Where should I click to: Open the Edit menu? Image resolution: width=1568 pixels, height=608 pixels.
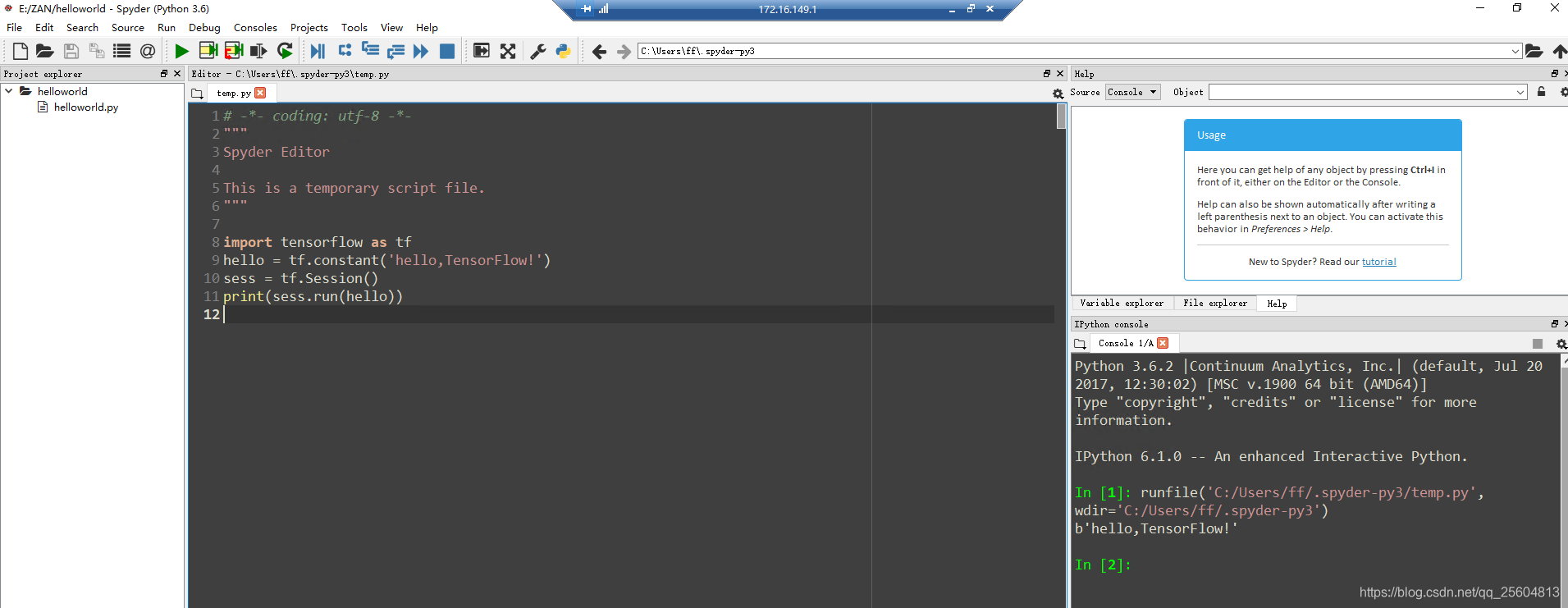(44, 27)
